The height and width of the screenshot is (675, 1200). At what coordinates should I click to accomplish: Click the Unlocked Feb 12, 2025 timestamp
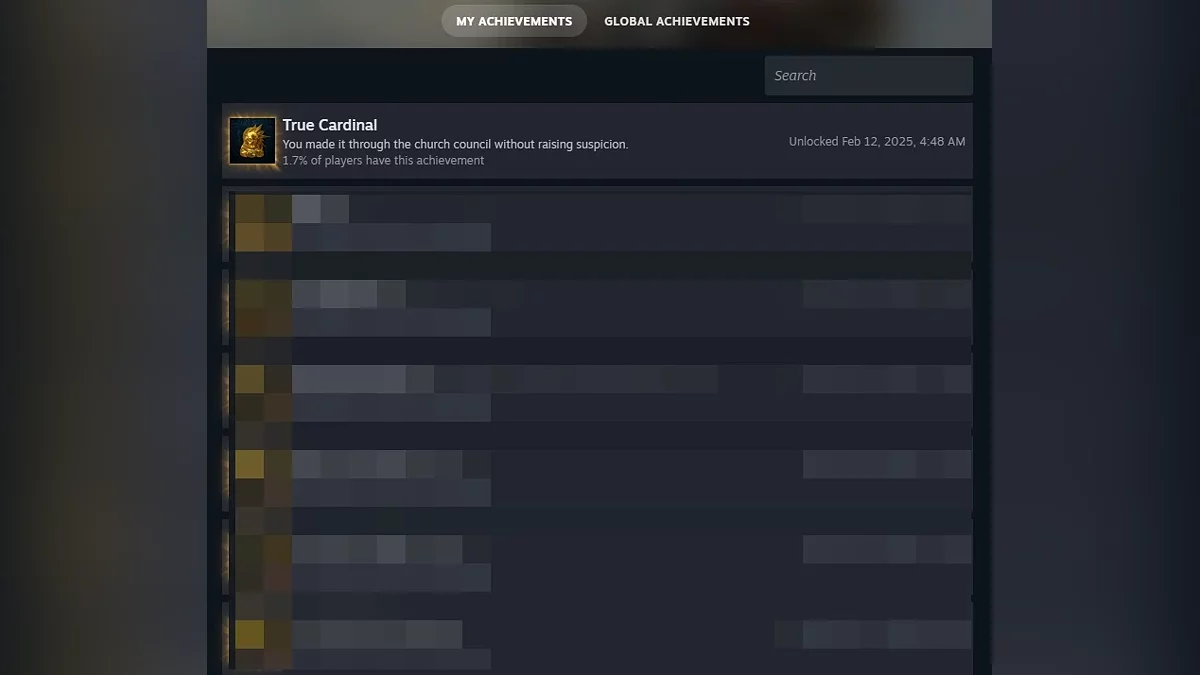coord(877,142)
